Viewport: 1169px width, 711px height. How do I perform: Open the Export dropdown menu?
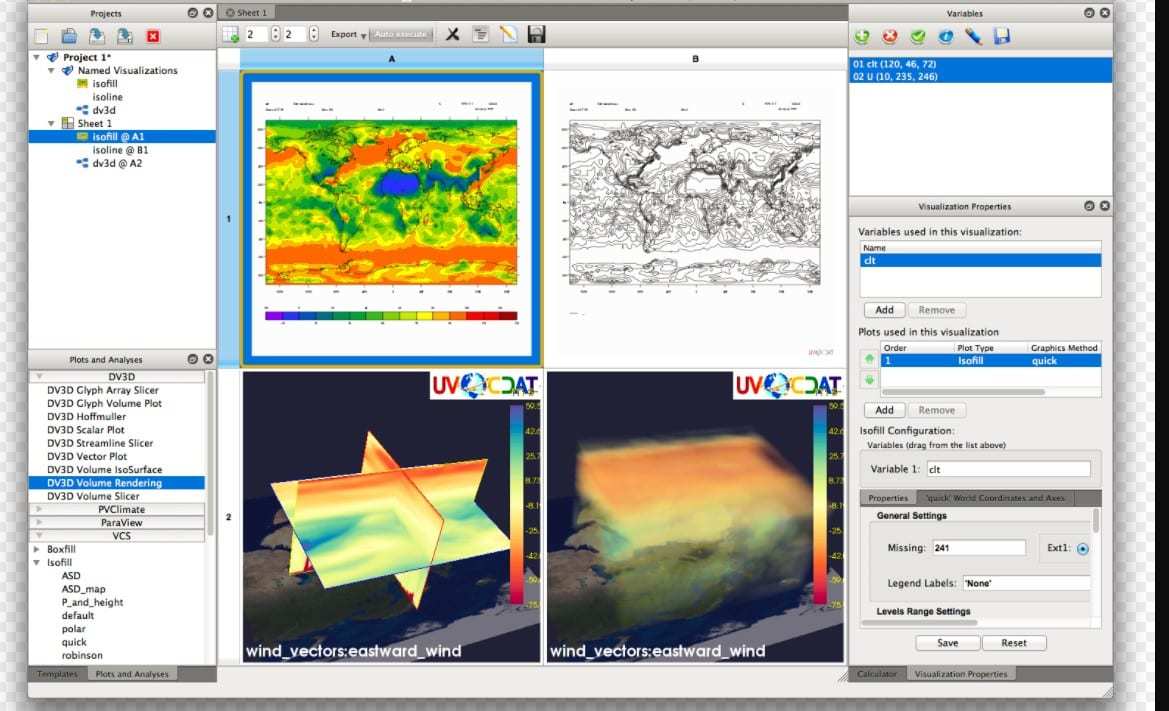tap(348, 34)
